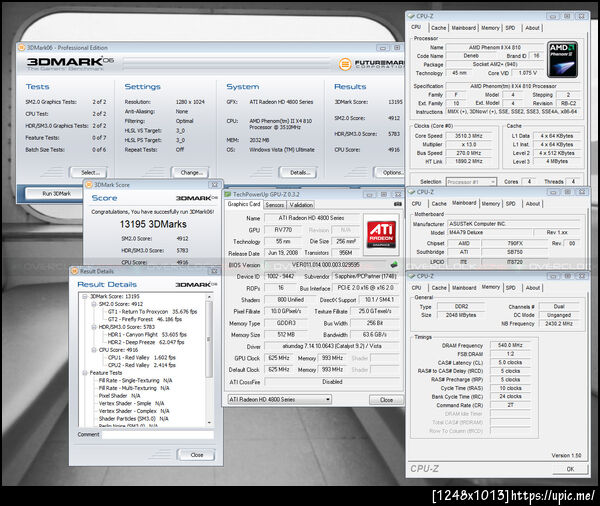
Task: Click the BIOS Version field in GPU-Z
Action: click(x=325, y=265)
